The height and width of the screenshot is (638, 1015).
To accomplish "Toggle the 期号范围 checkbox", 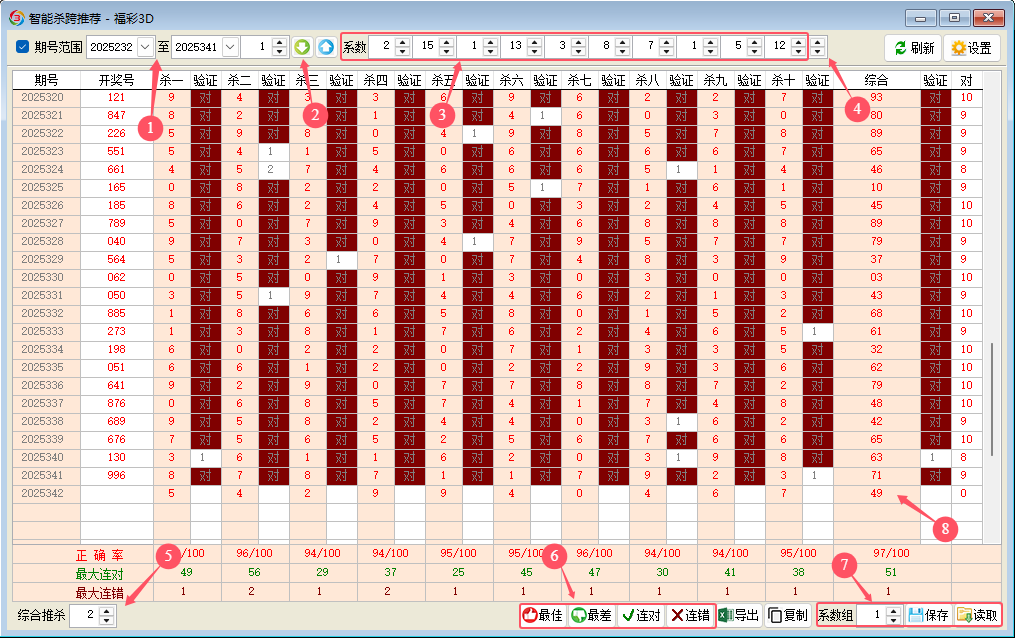I will tap(23, 47).
